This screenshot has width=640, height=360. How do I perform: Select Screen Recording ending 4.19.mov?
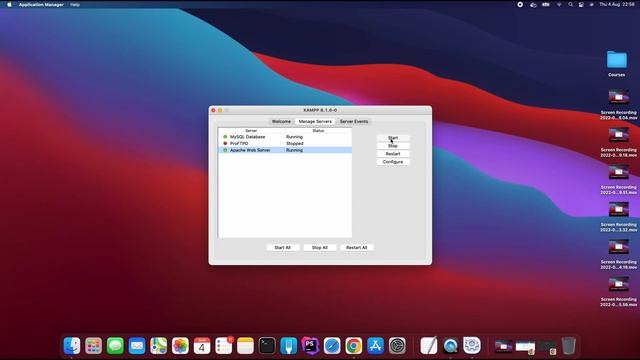[x=618, y=255]
